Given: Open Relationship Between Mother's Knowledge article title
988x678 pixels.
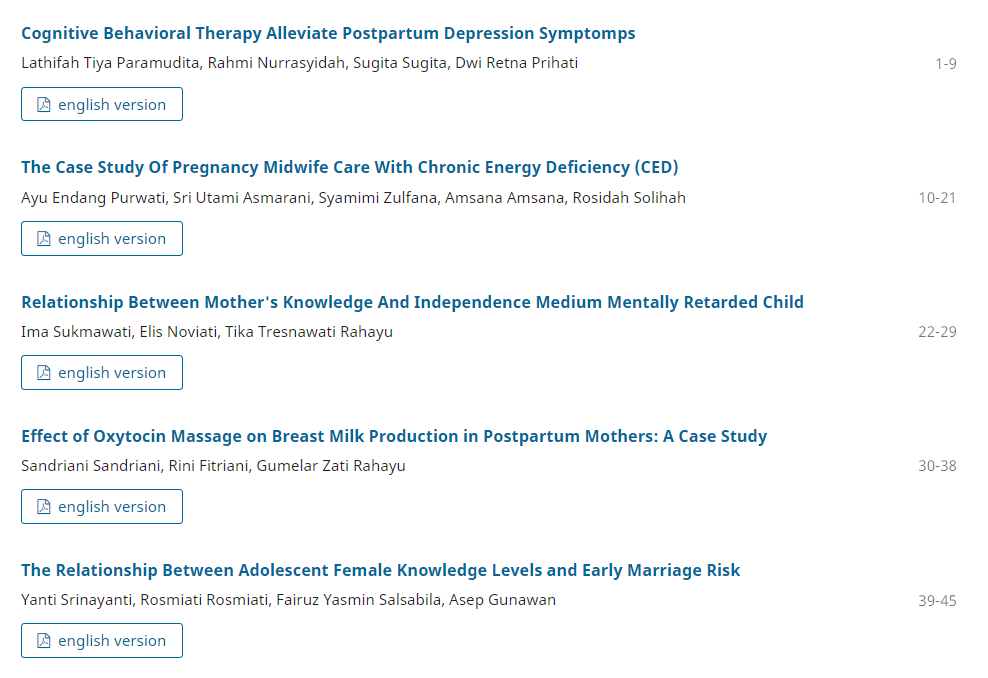Looking at the screenshot, I should click(412, 302).
